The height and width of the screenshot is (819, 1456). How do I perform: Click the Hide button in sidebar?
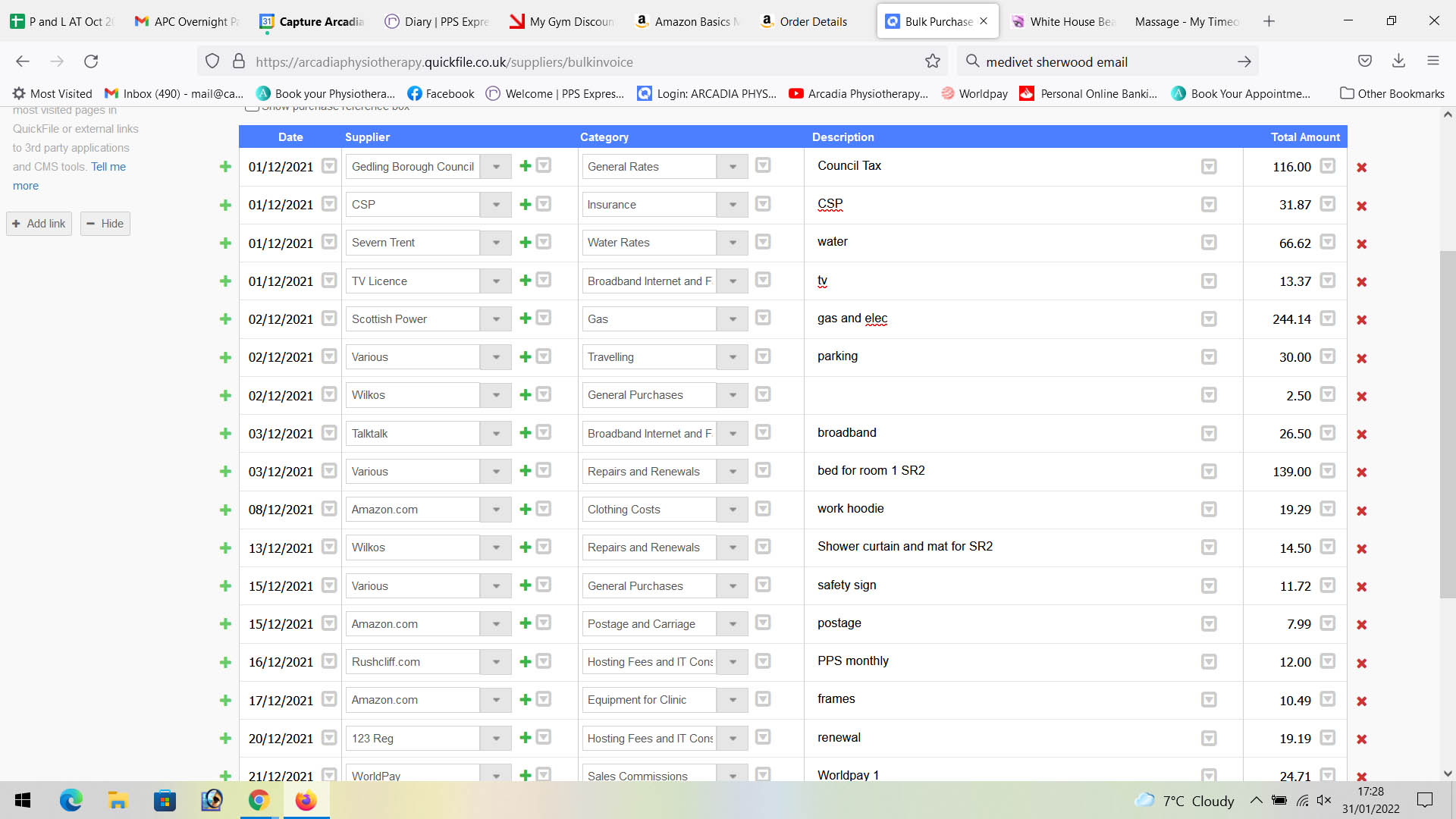pyautogui.click(x=105, y=224)
